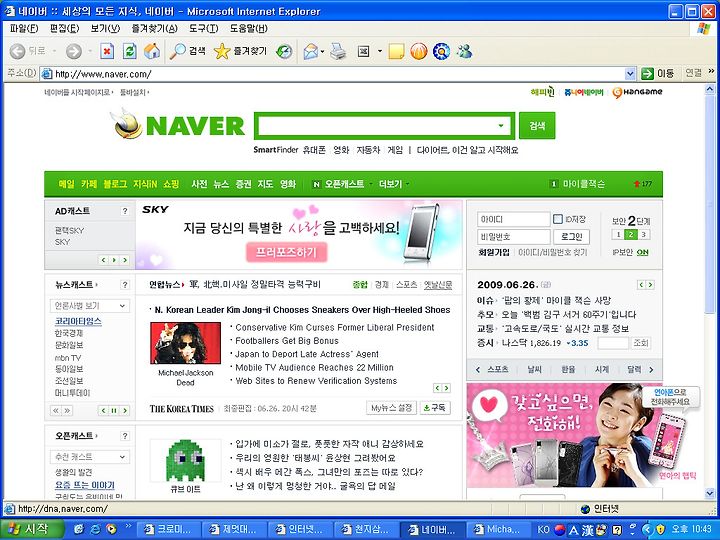Click the taskbar security shield tray icon
Screen dimensions: 720x540
tap(661, 529)
